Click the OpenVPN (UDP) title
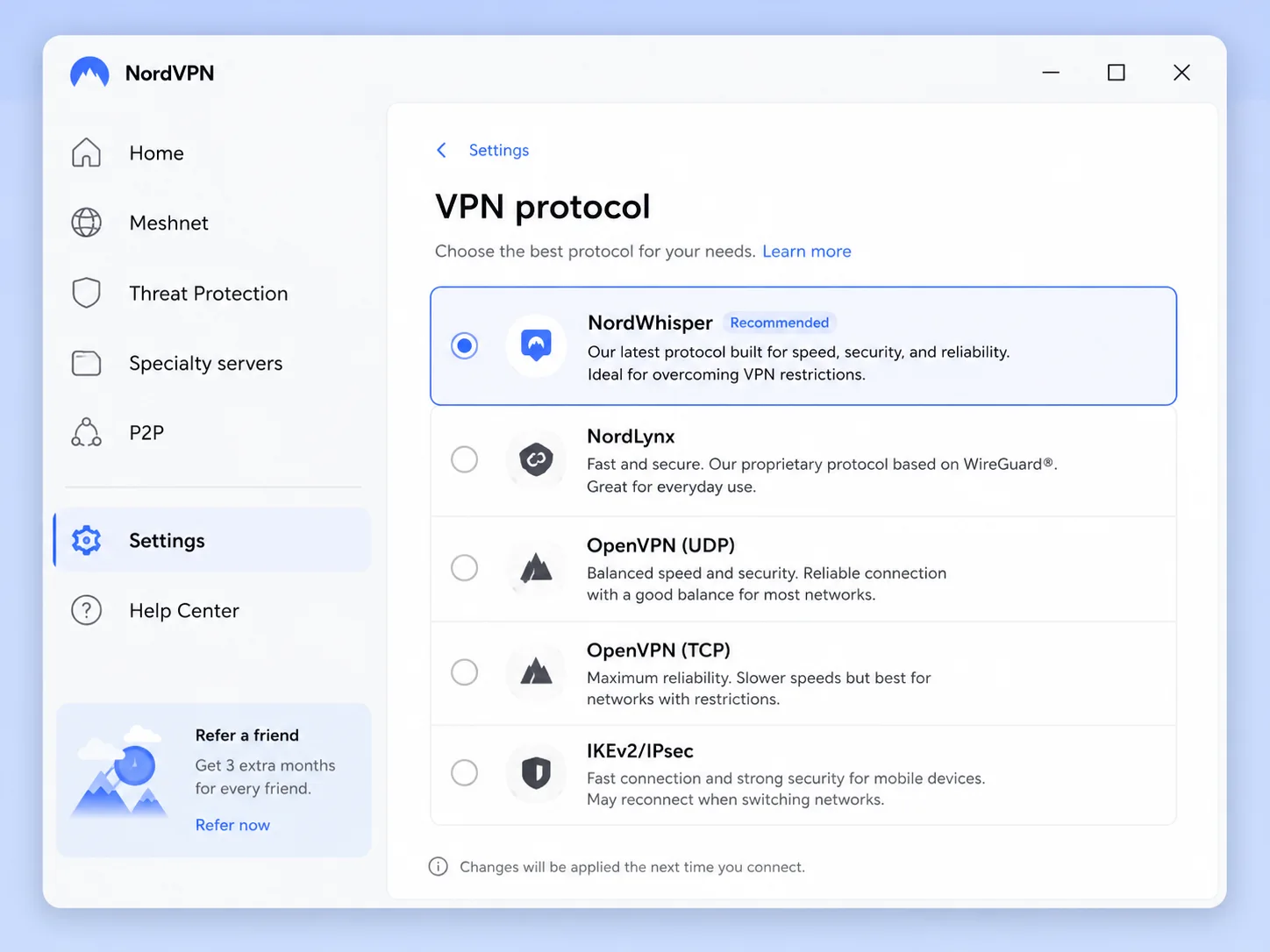 660,545
